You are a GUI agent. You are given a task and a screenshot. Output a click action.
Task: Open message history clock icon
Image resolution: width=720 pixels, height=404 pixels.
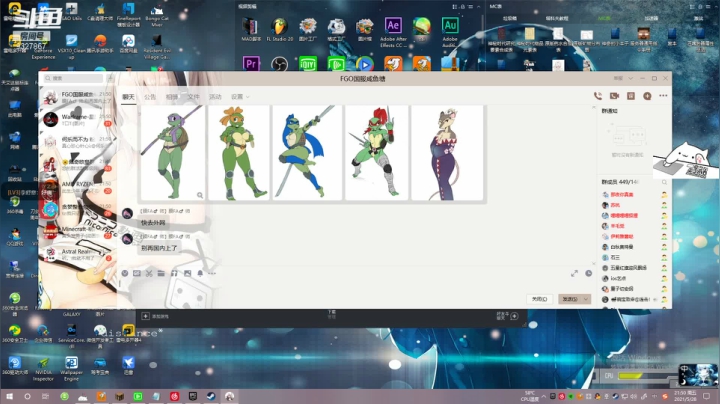[588, 274]
